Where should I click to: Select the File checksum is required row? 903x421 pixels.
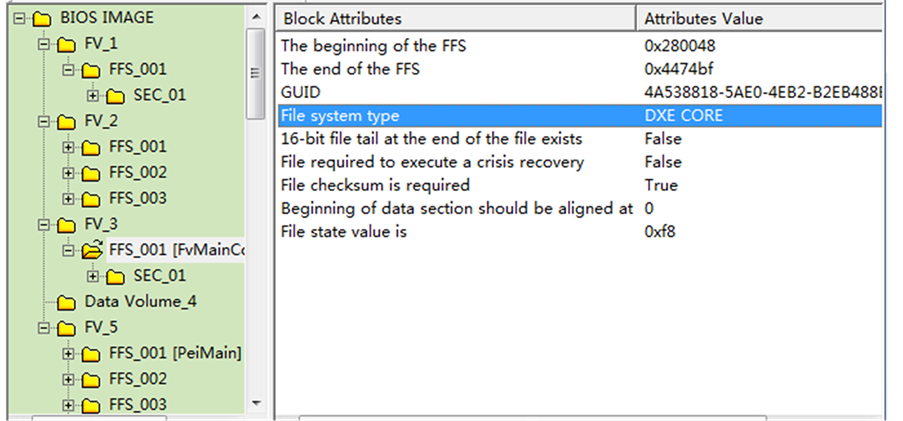(x=375, y=185)
